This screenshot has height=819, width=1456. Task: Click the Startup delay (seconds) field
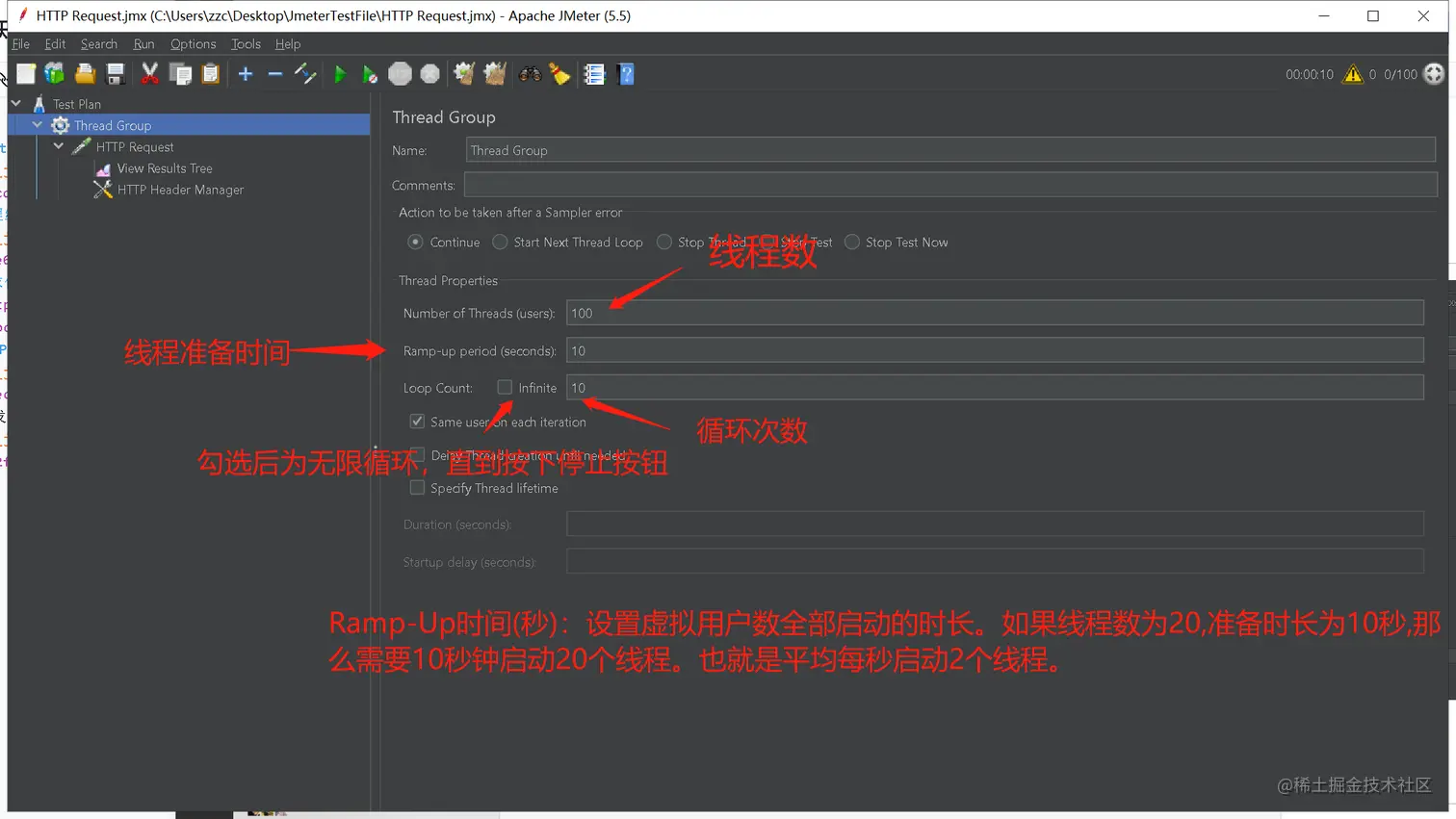[x=995, y=561]
